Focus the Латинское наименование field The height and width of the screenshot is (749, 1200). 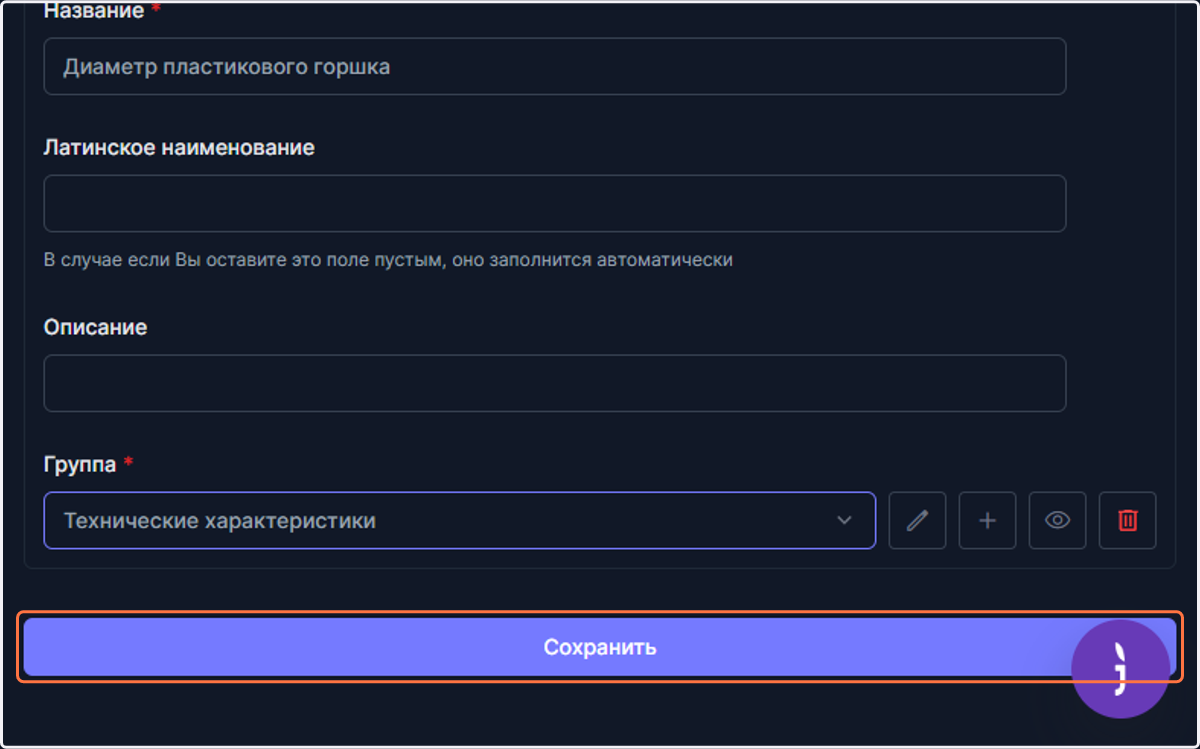(555, 204)
